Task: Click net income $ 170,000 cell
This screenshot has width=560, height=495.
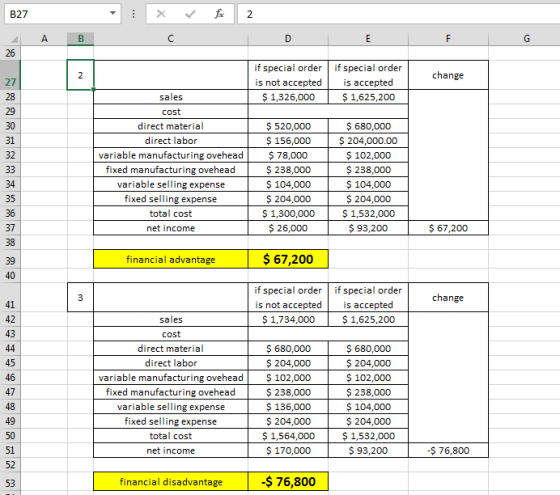Action: click(288, 450)
